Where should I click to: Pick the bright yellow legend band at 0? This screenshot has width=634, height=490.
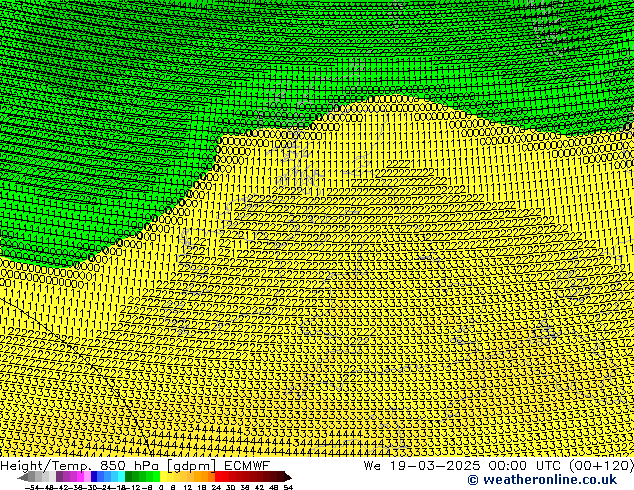click(163, 477)
